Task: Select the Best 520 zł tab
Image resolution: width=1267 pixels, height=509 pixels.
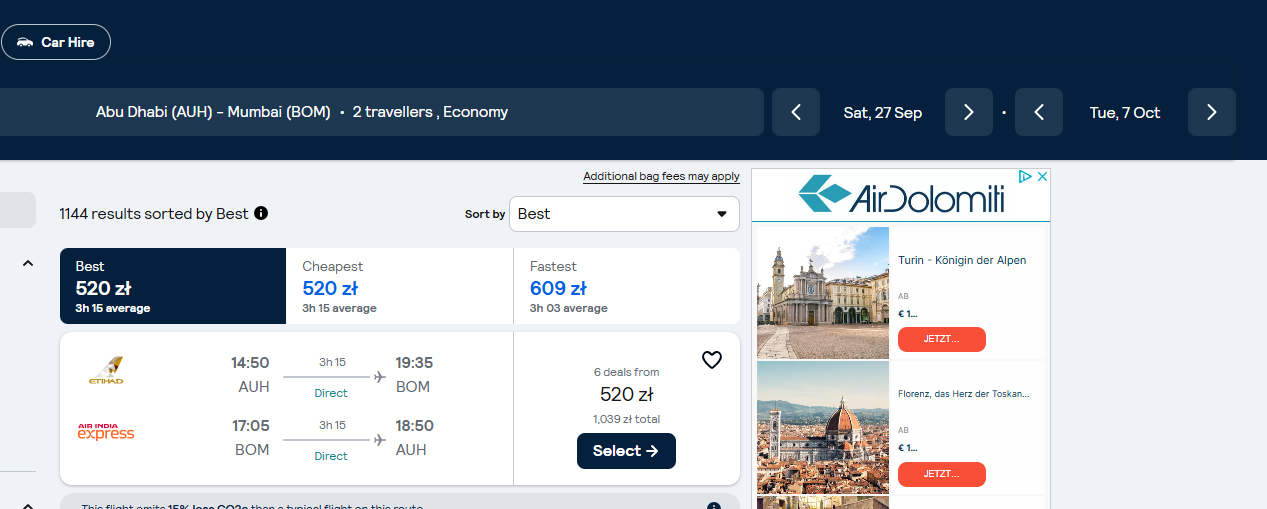Action: 173,286
